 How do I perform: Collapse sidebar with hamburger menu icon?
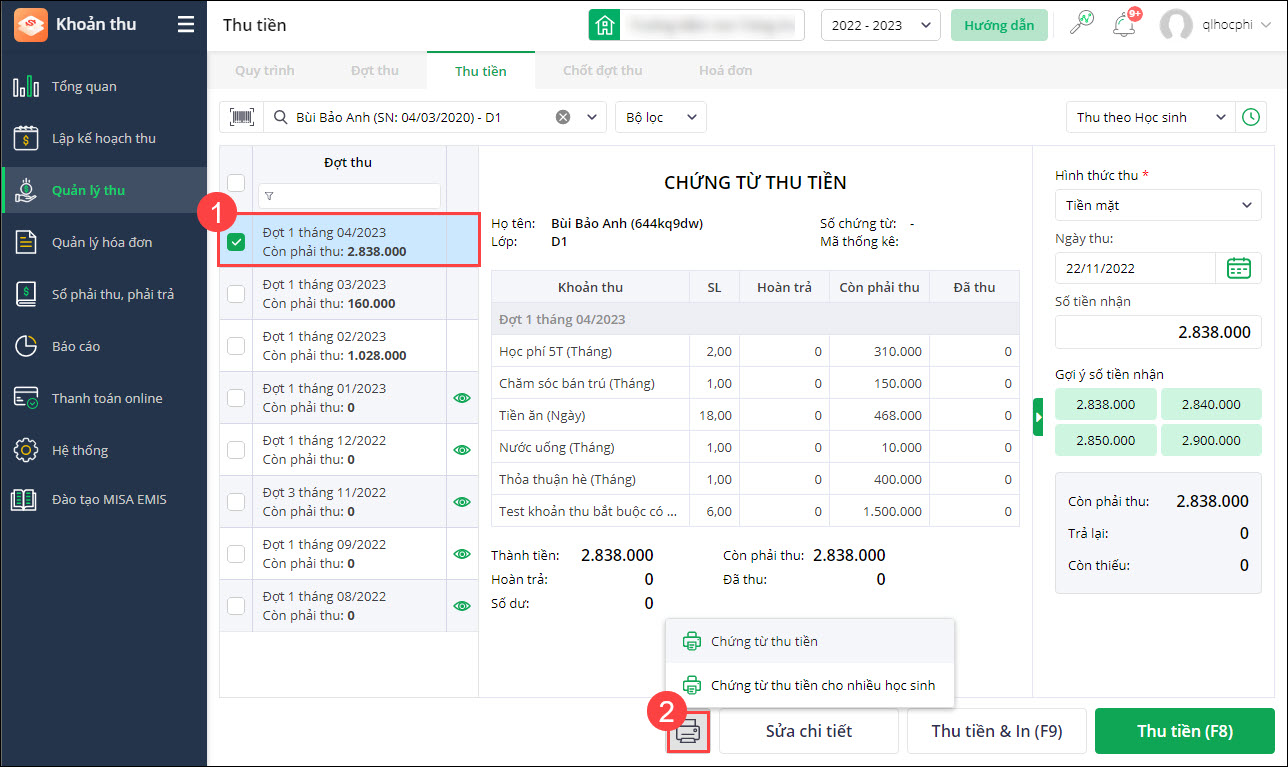click(186, 25)
